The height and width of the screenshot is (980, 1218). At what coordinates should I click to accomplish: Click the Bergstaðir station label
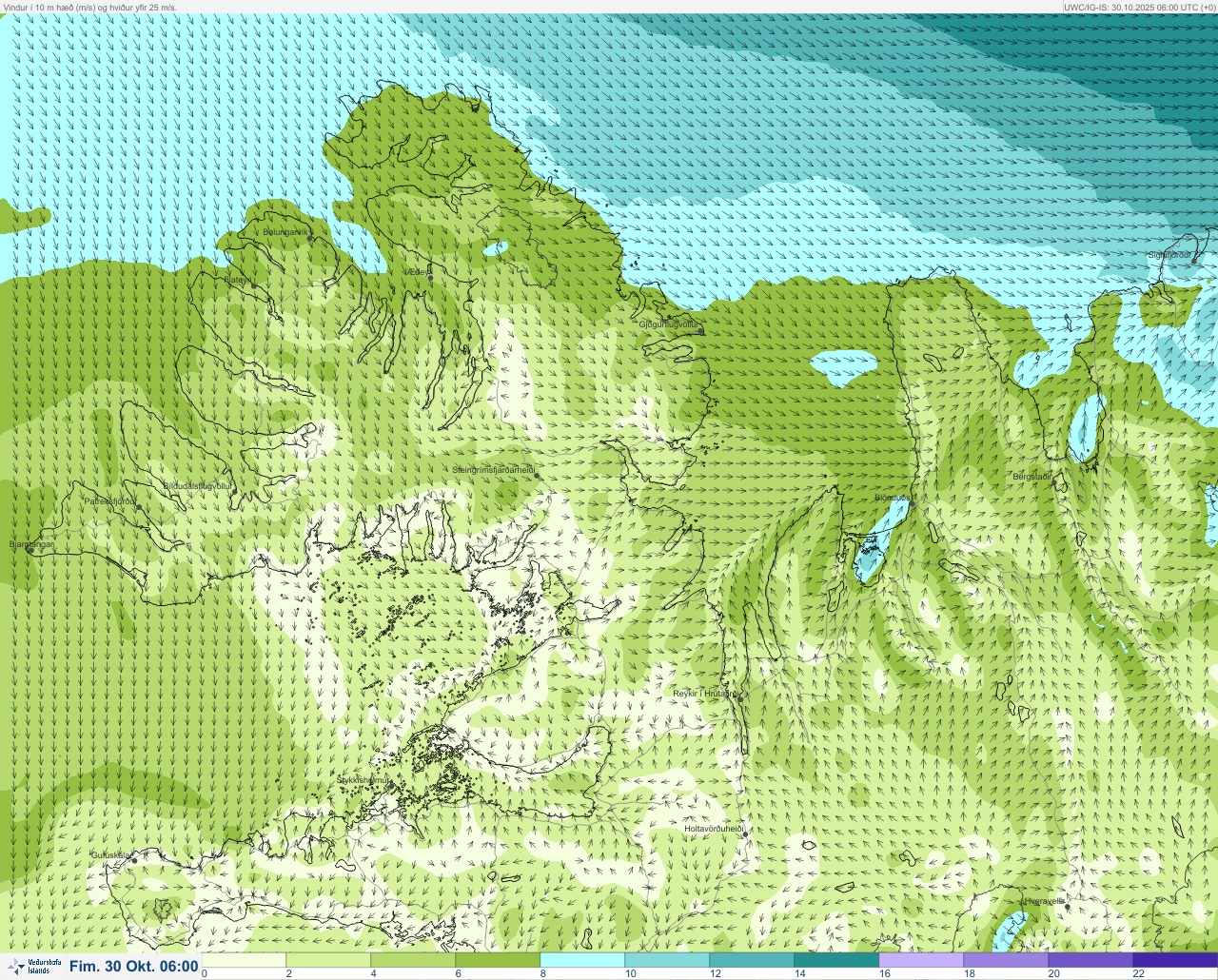pos(1032,477)
